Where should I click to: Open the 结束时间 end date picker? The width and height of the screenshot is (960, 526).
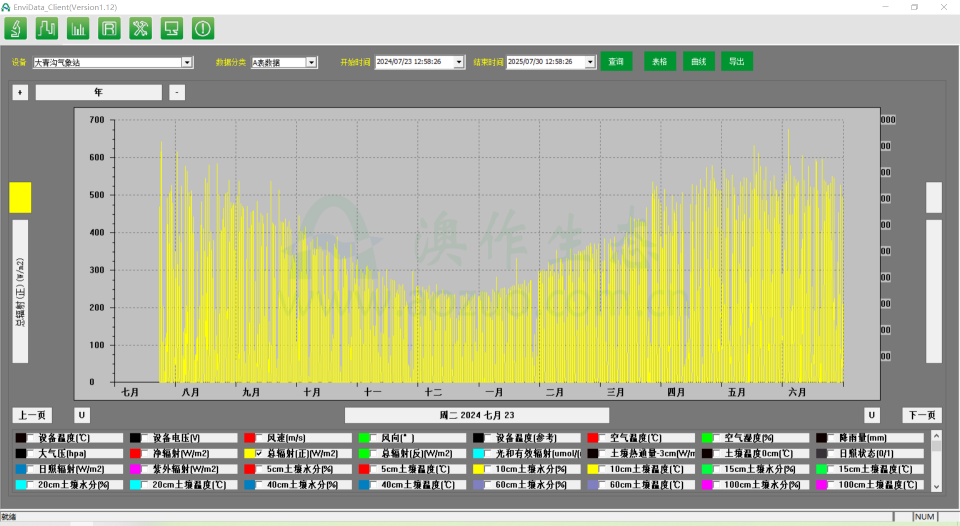[590, 62]
